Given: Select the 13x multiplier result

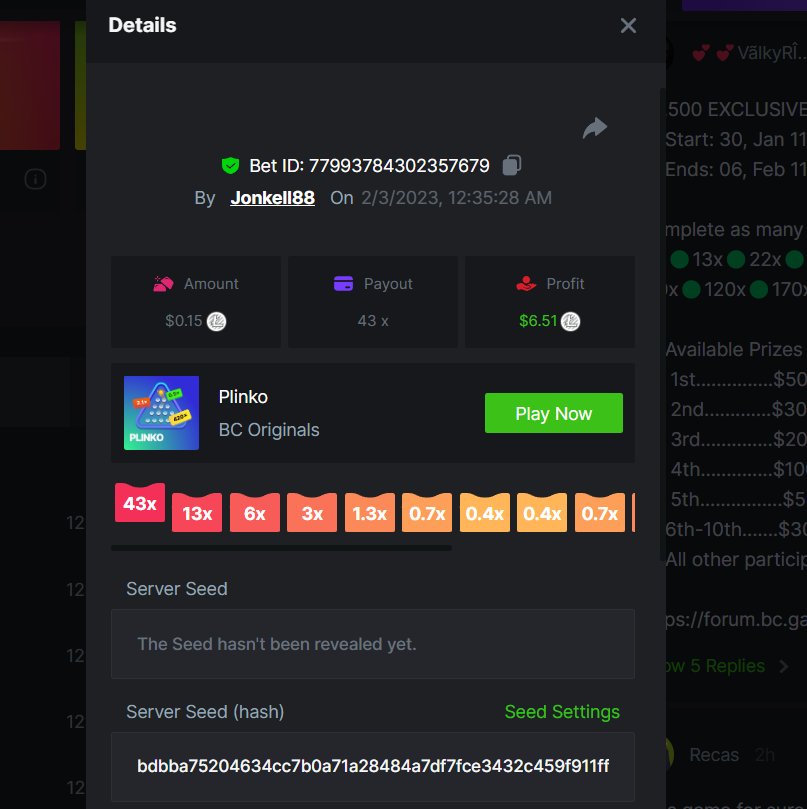Looking at the screenshot, I should (x=197, y=513).
